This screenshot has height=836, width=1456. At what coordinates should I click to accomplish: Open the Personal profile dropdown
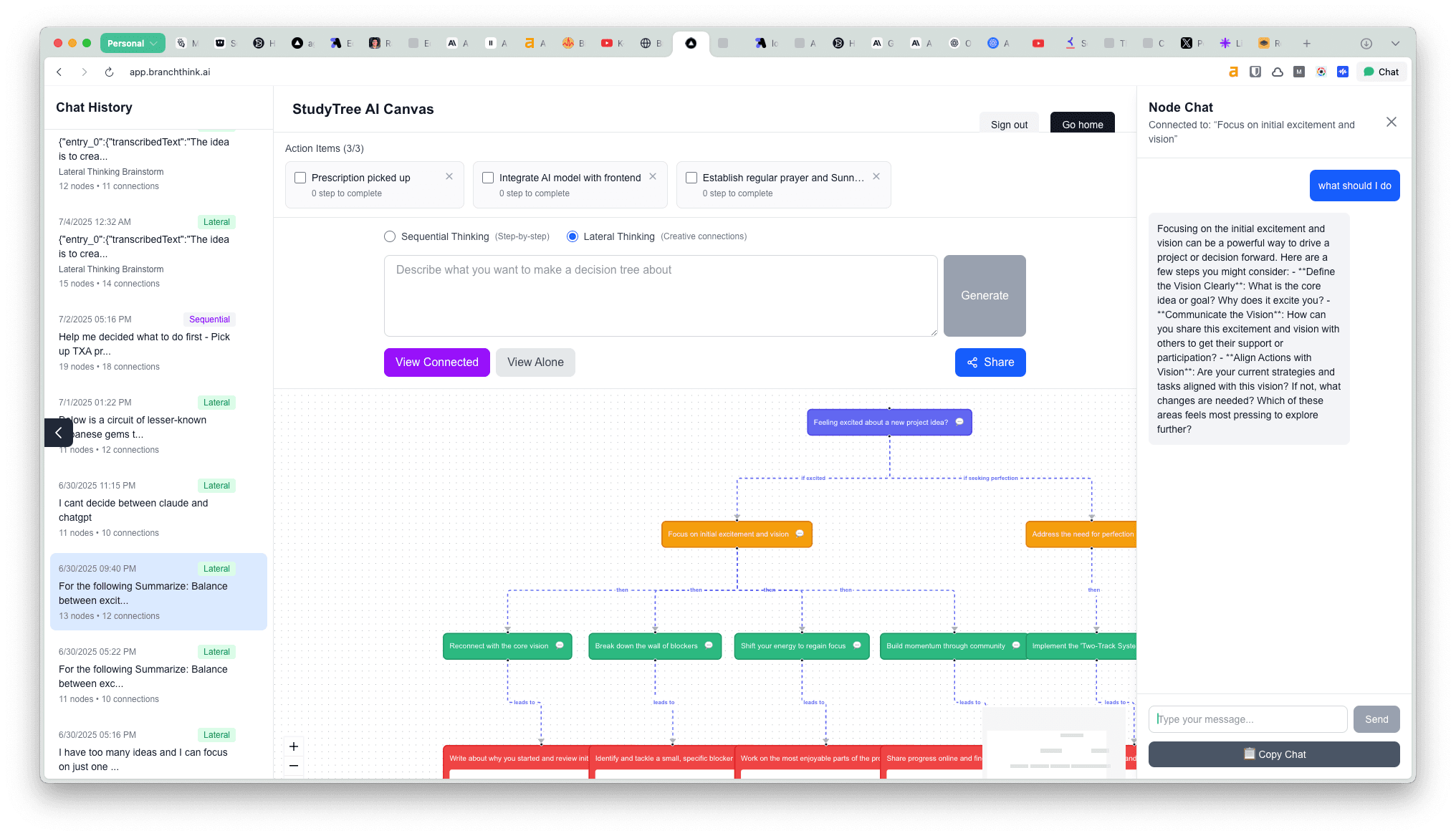coord(133,43)
